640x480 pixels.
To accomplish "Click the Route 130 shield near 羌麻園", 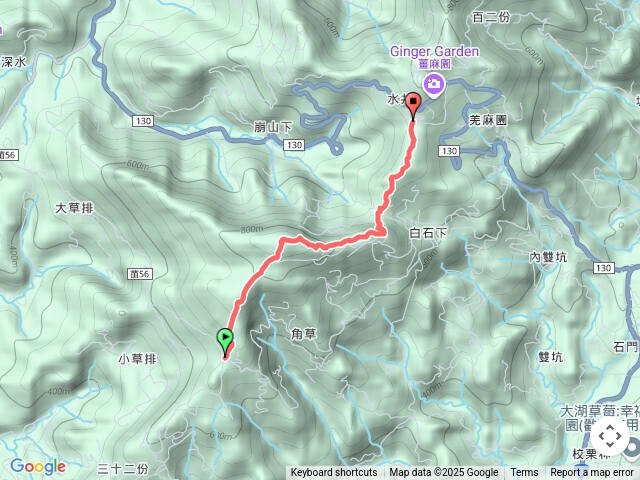I will point(449,151).
